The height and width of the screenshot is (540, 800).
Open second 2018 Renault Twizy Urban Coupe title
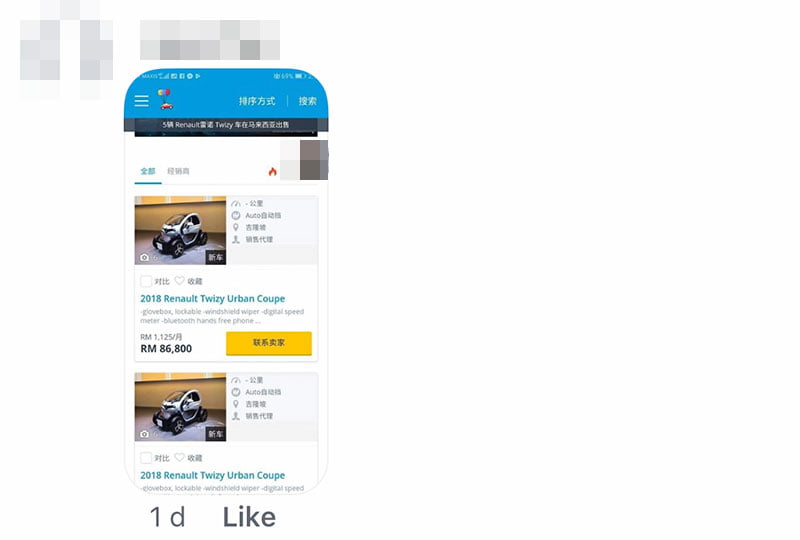click(212, 475)
